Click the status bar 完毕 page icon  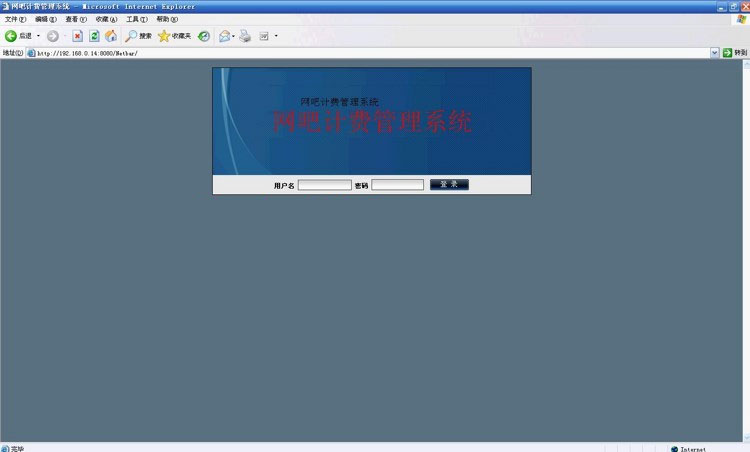point(5,449)
